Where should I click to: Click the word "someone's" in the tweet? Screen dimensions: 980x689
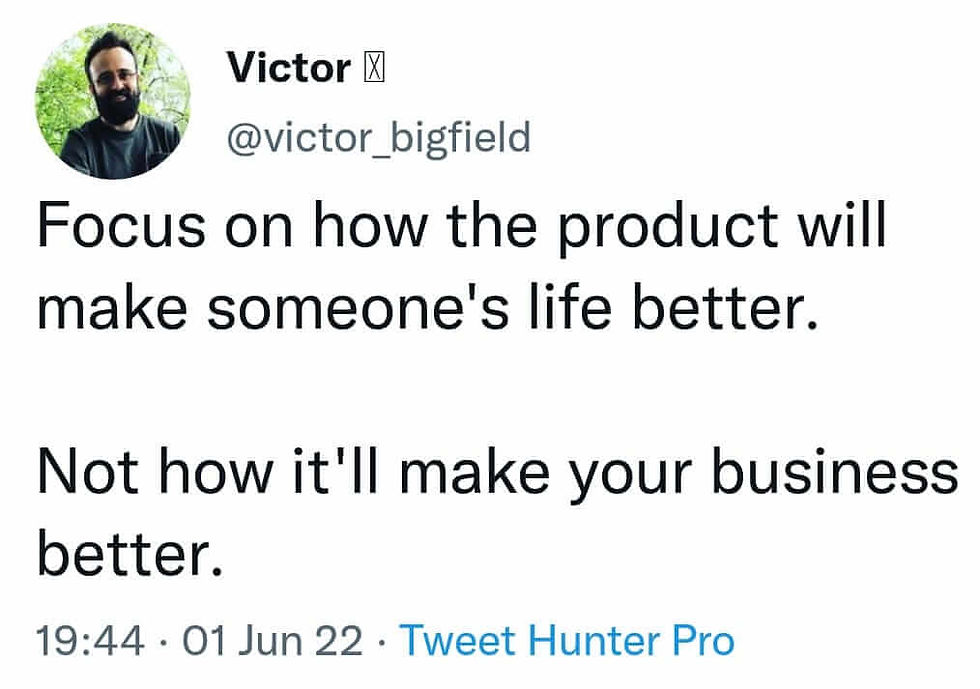359,307
